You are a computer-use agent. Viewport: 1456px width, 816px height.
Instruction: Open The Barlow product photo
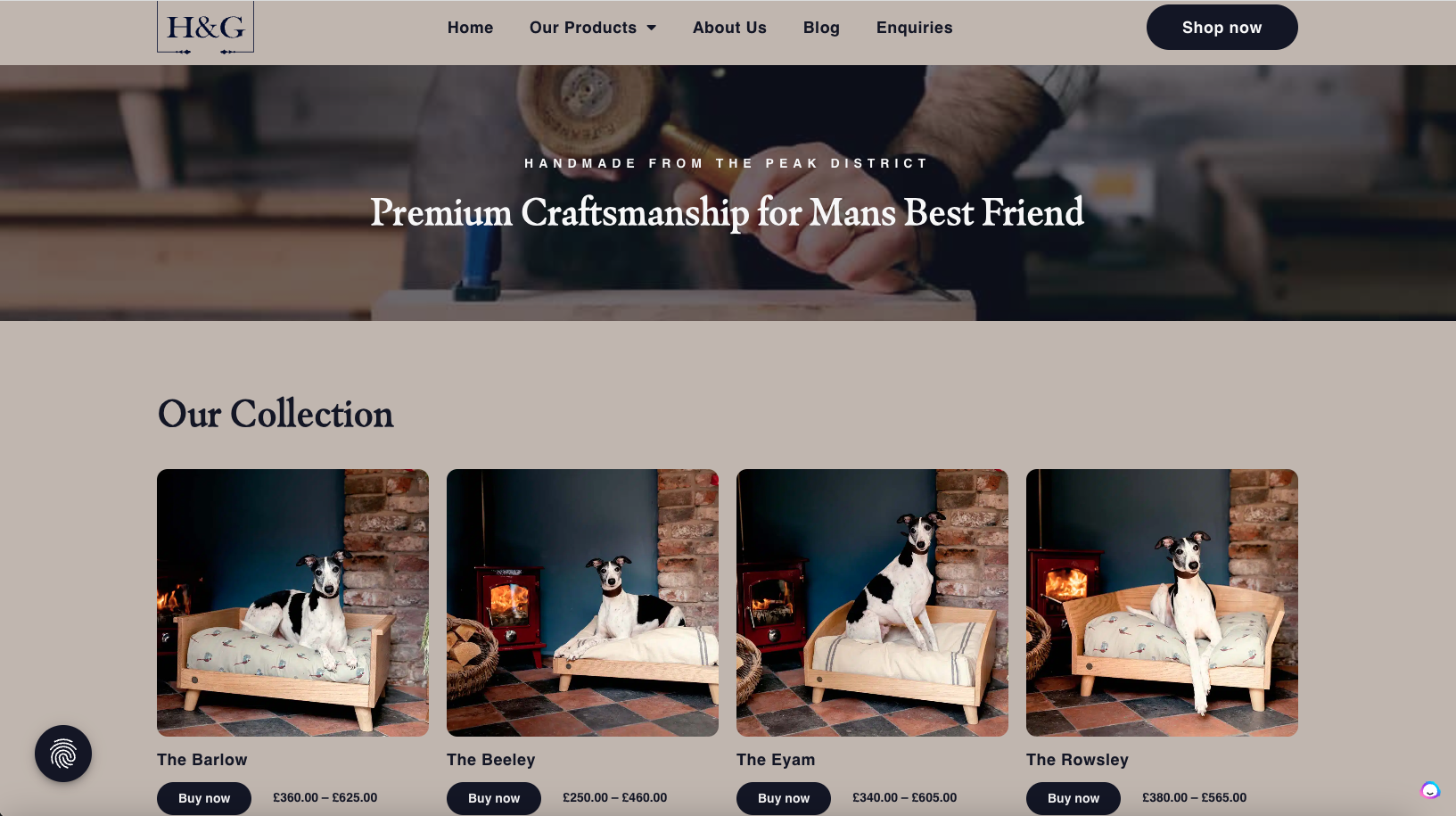click(x=292, y=603)
